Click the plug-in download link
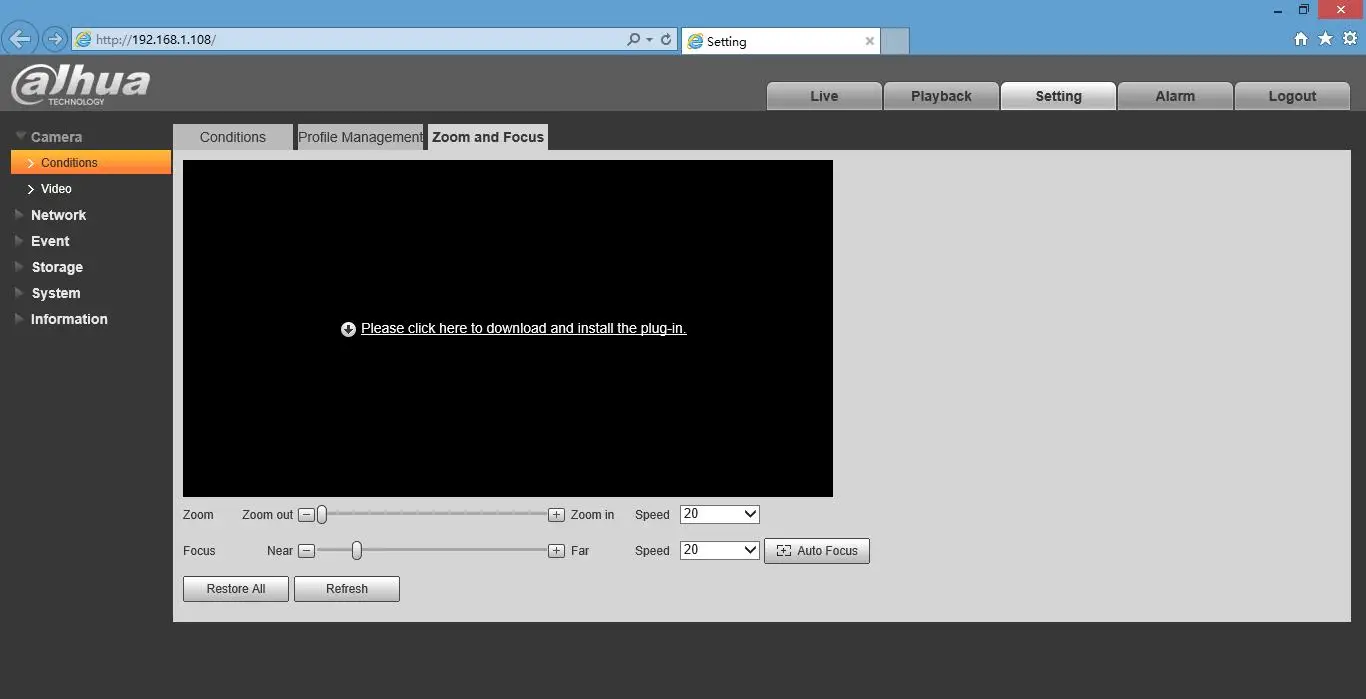The width and height of the screenshot is (1366, 699). click(523, 328)
